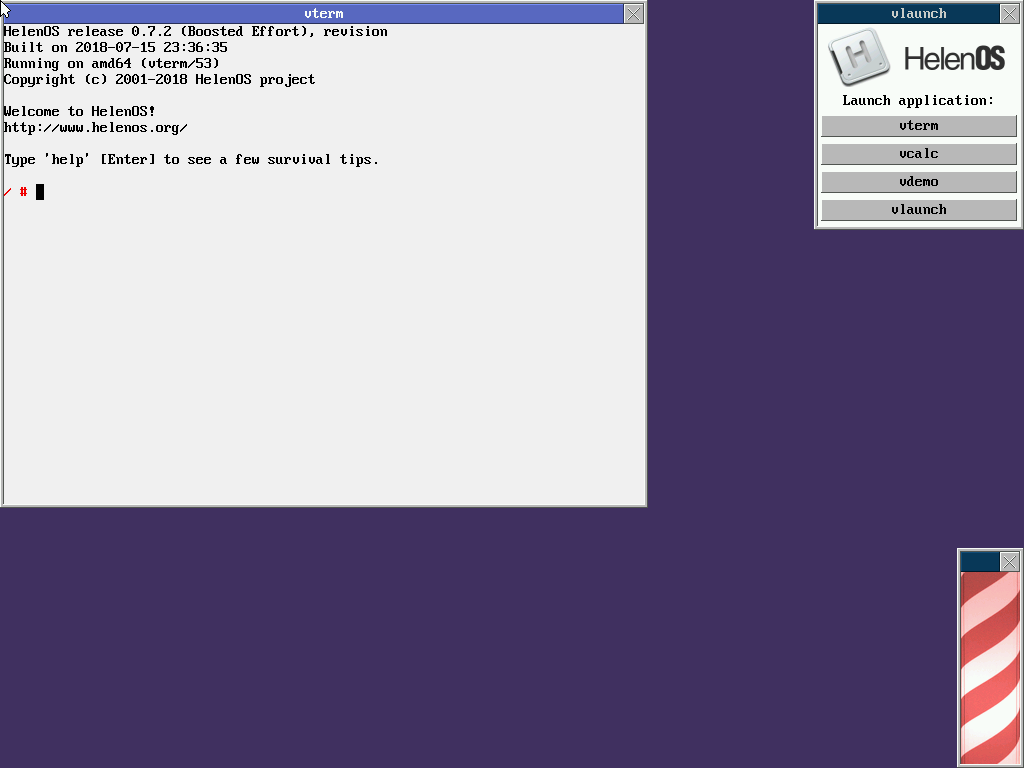Close the vlaunch window

(x=1010, y=14)
